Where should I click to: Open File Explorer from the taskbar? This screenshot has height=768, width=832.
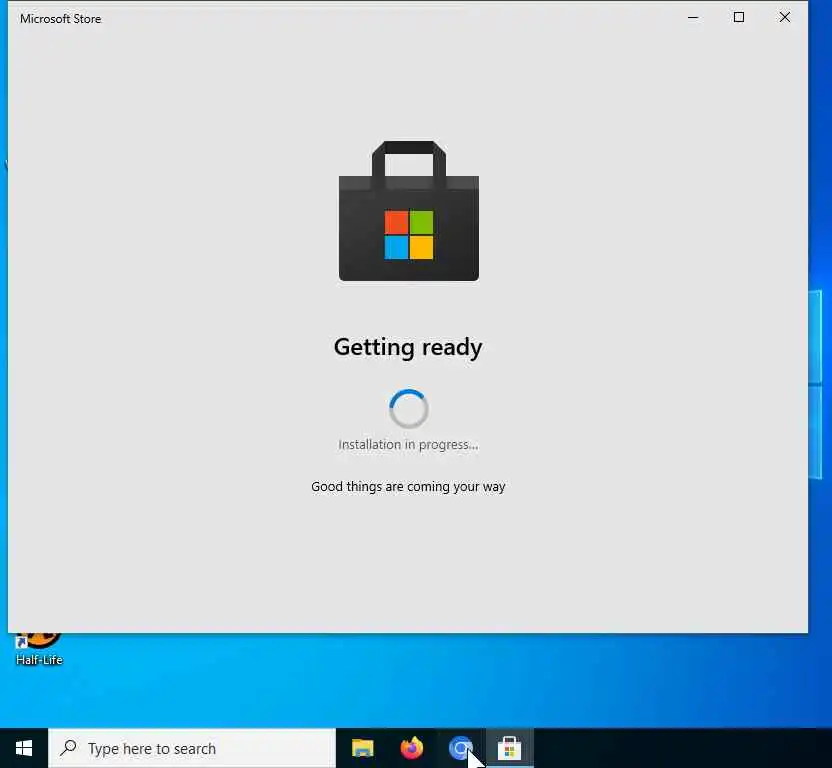click(363, 748)
